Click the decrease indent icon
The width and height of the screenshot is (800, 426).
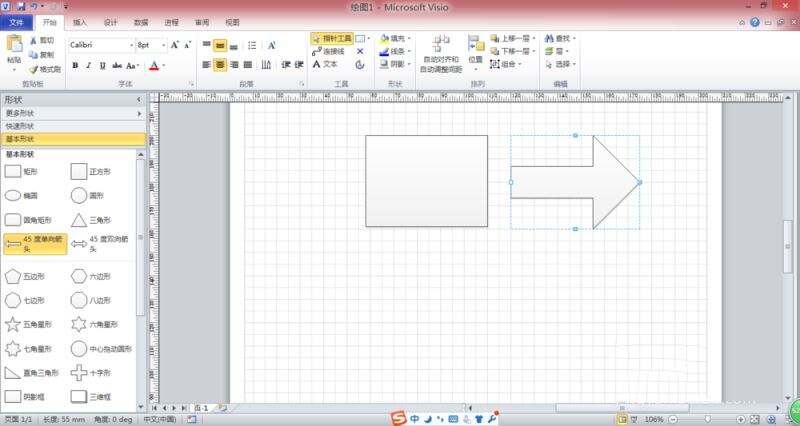[286, 65]
